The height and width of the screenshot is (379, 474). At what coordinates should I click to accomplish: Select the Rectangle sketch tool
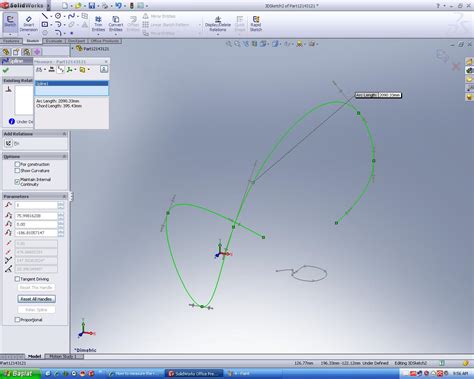45,24
